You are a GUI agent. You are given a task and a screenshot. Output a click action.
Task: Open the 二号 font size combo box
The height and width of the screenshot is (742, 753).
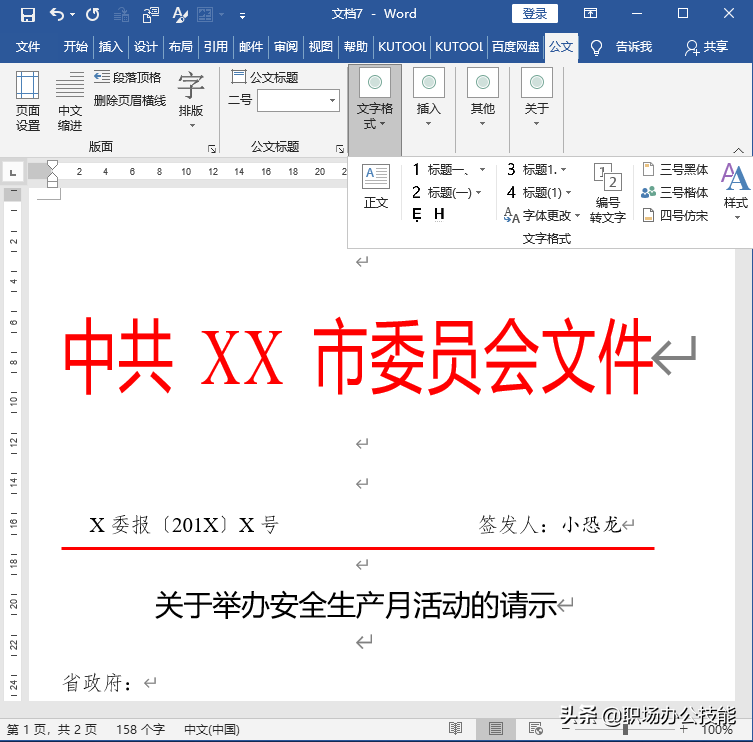click(298, 100)
